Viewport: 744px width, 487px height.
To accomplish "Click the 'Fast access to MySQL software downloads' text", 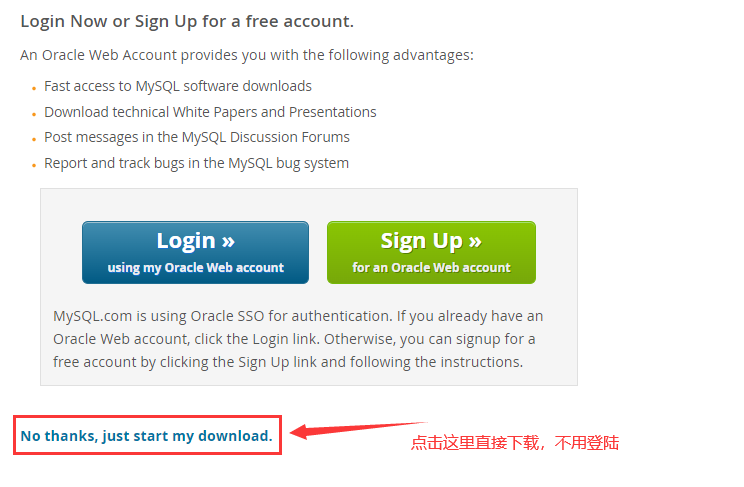I will coord(178,86).
